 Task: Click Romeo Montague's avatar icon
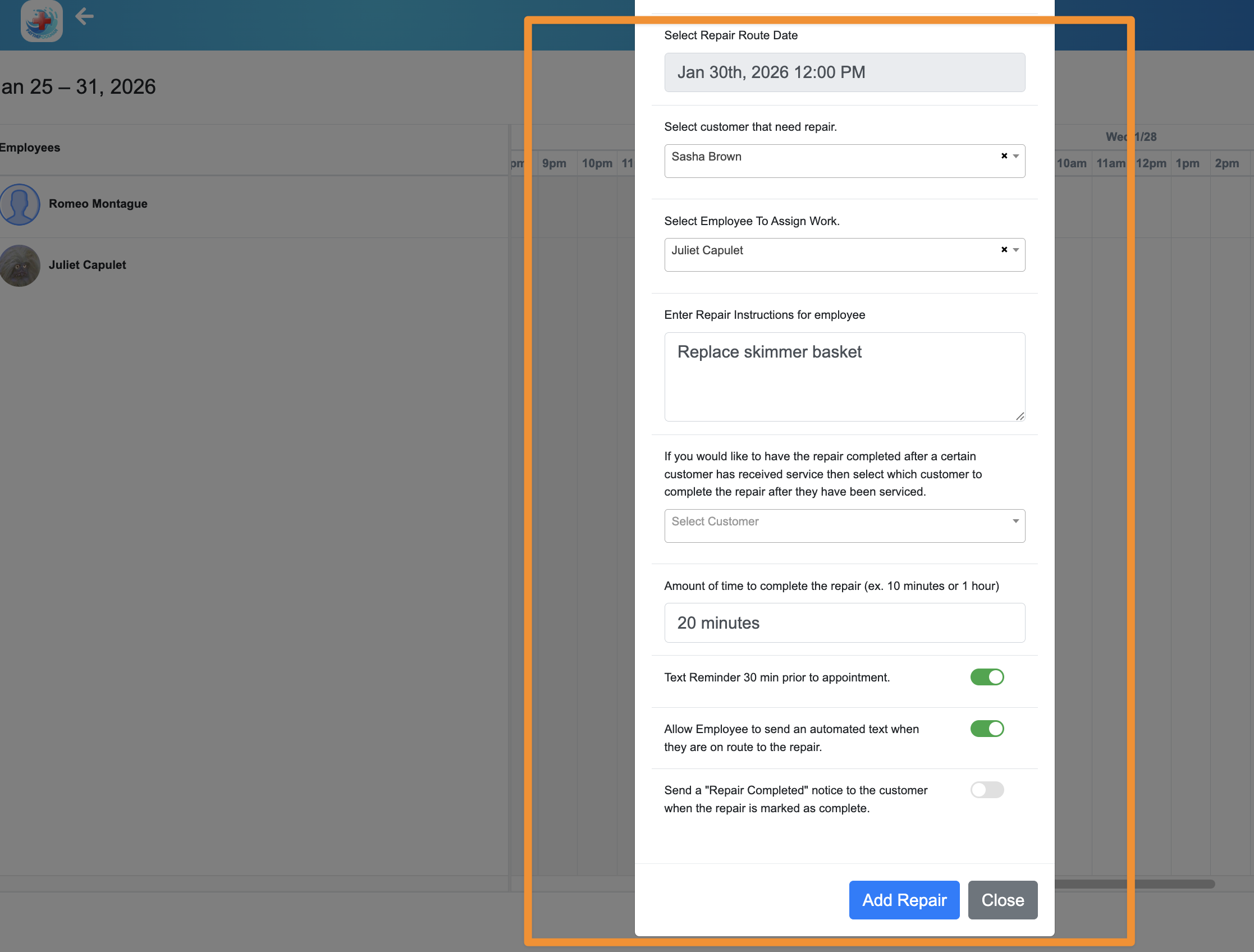tap(20, 204)
